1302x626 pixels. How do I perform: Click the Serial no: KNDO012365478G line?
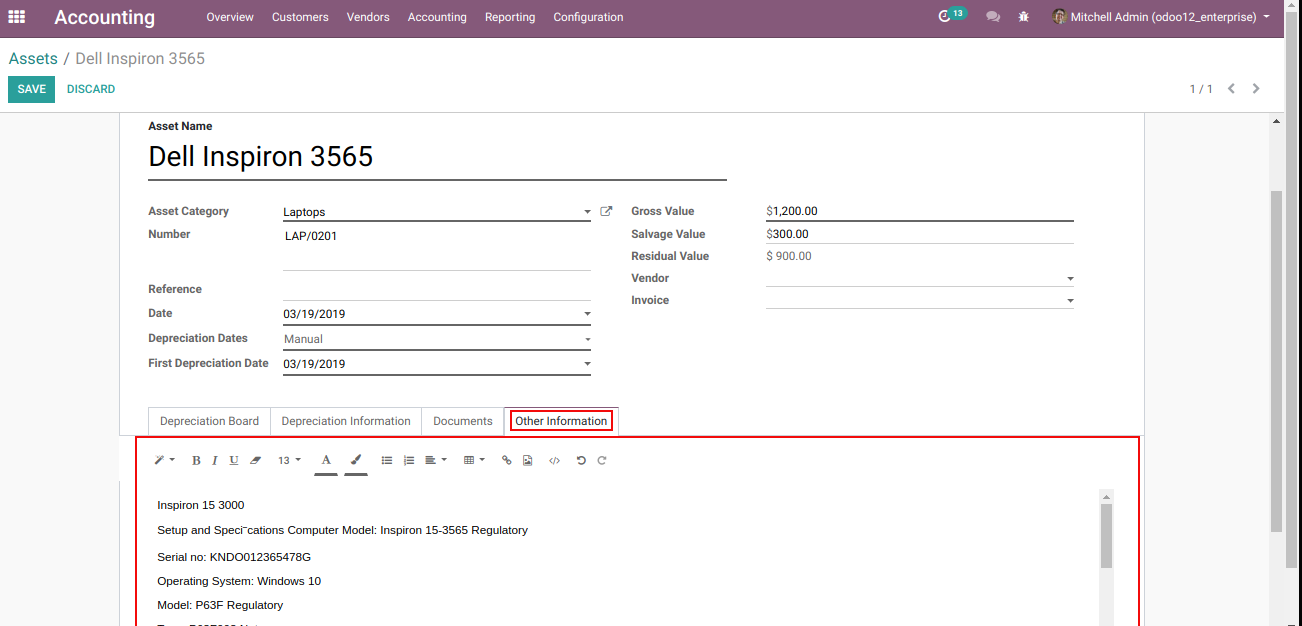(234, 557)
